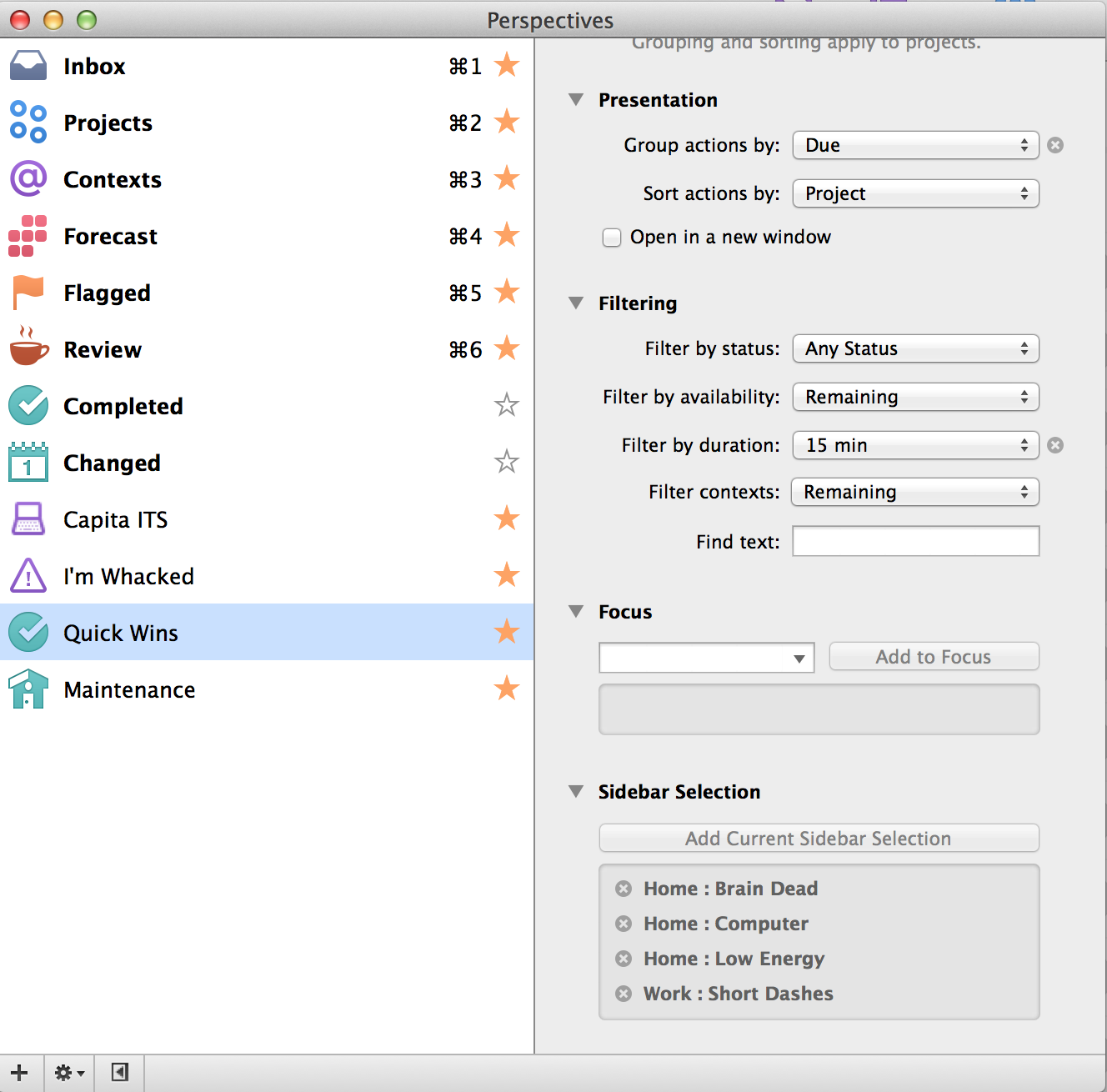Screen dimensions: 1107x1092
Task: Collapse the Presentation section
Action: (576, 99)
